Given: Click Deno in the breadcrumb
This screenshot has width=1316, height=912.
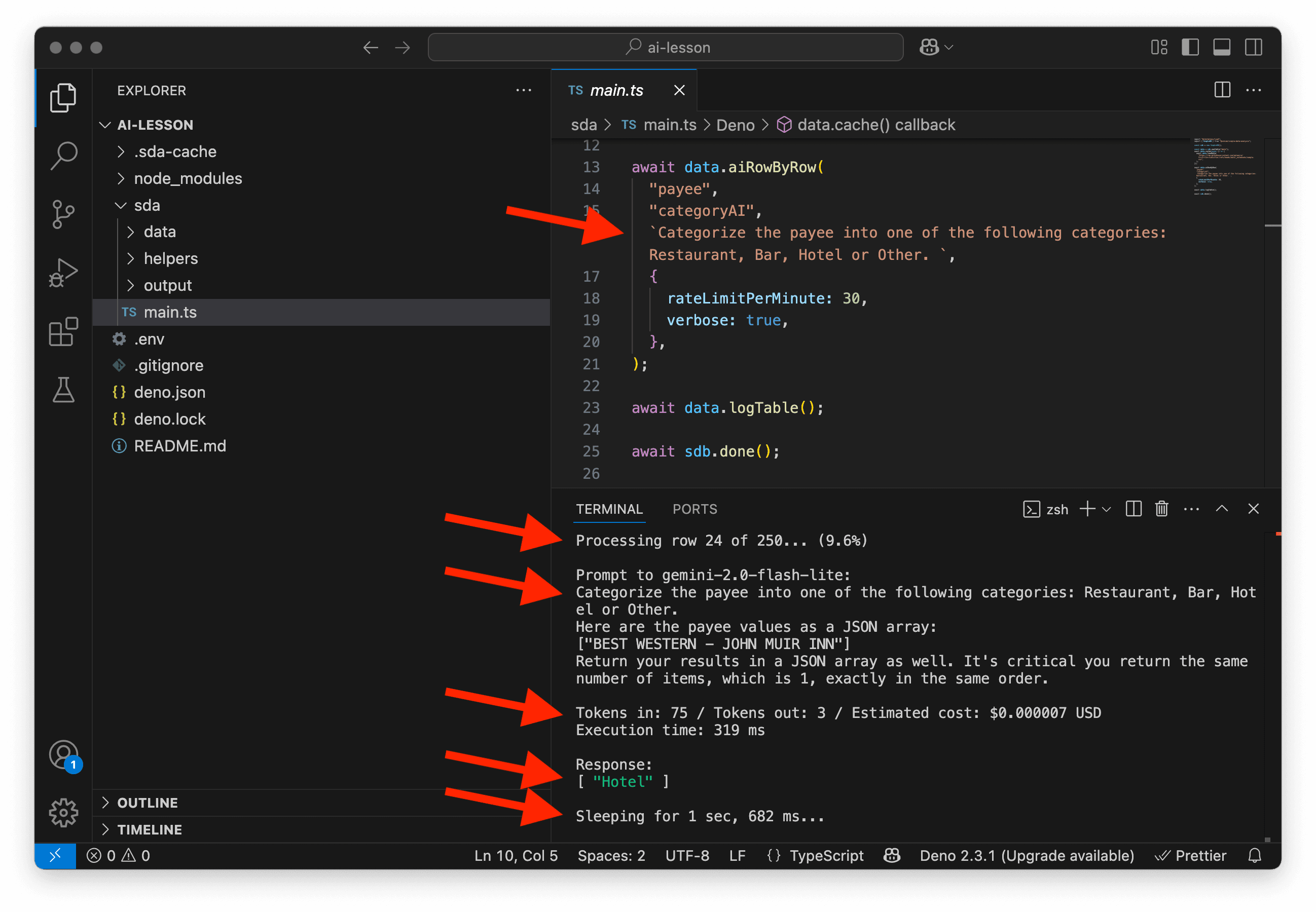Looking at the screenshot, I should [x=735, y=125].
